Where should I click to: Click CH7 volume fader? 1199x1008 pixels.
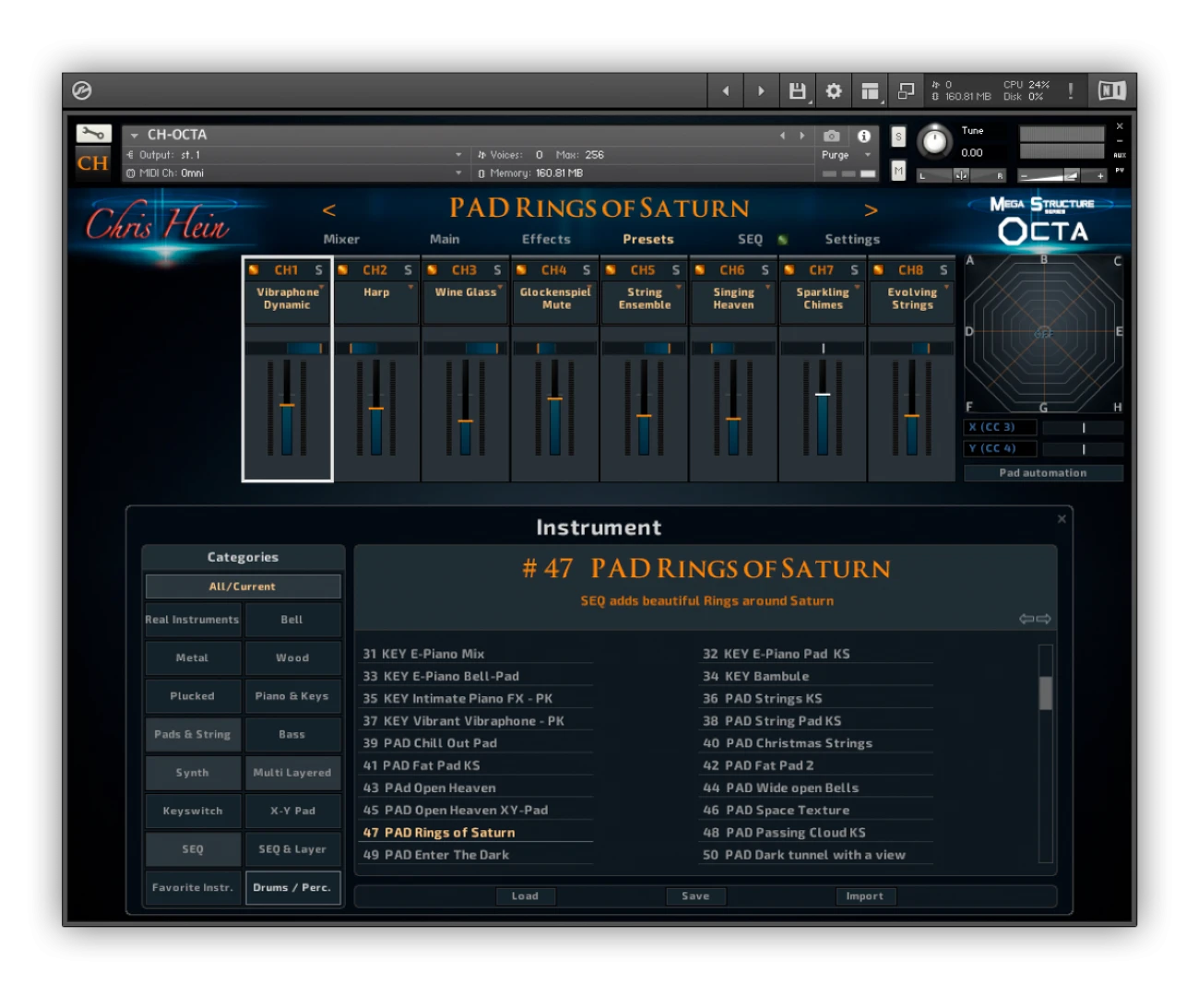tap(823, 395)
